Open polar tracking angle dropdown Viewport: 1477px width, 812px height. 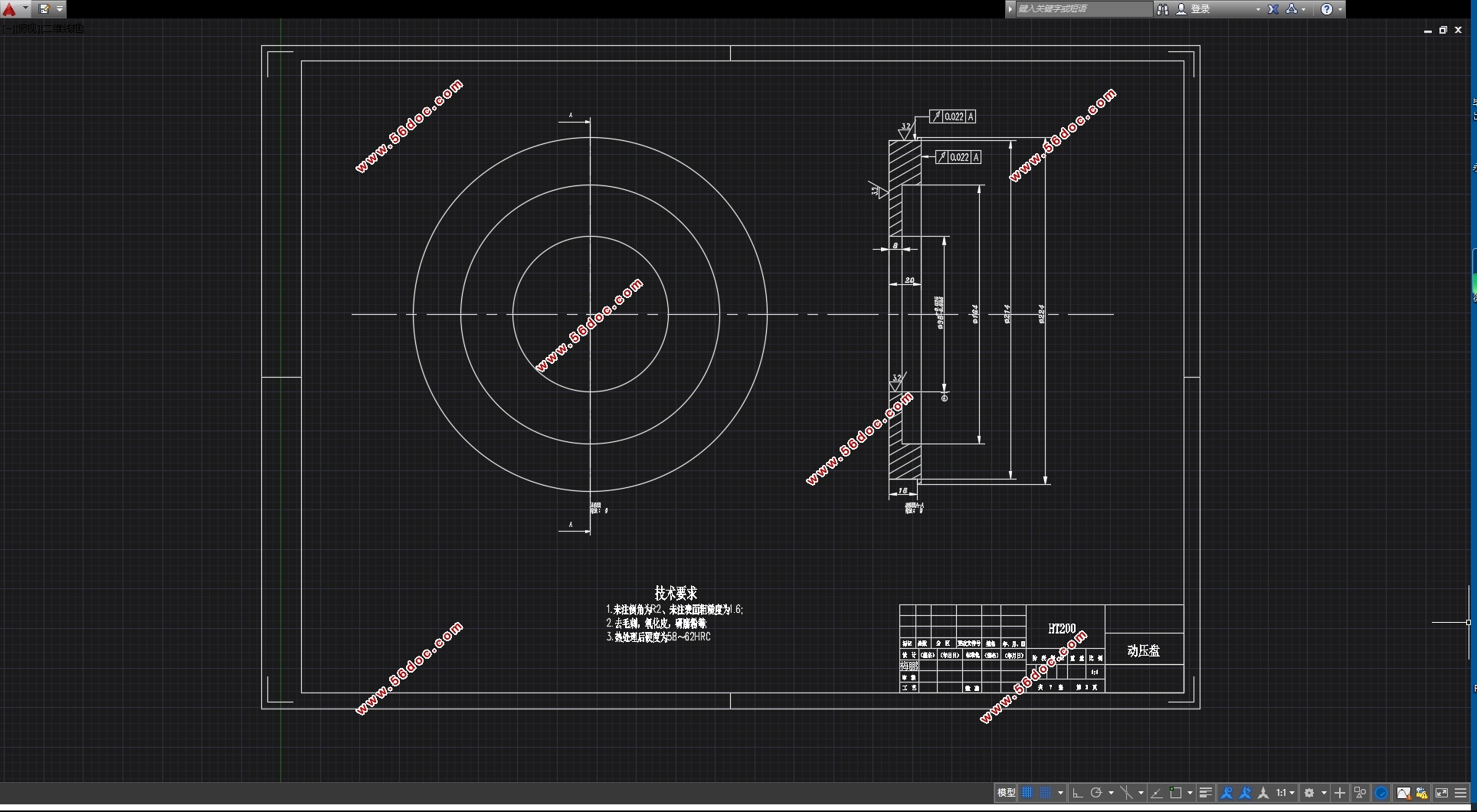point(1111,793)
